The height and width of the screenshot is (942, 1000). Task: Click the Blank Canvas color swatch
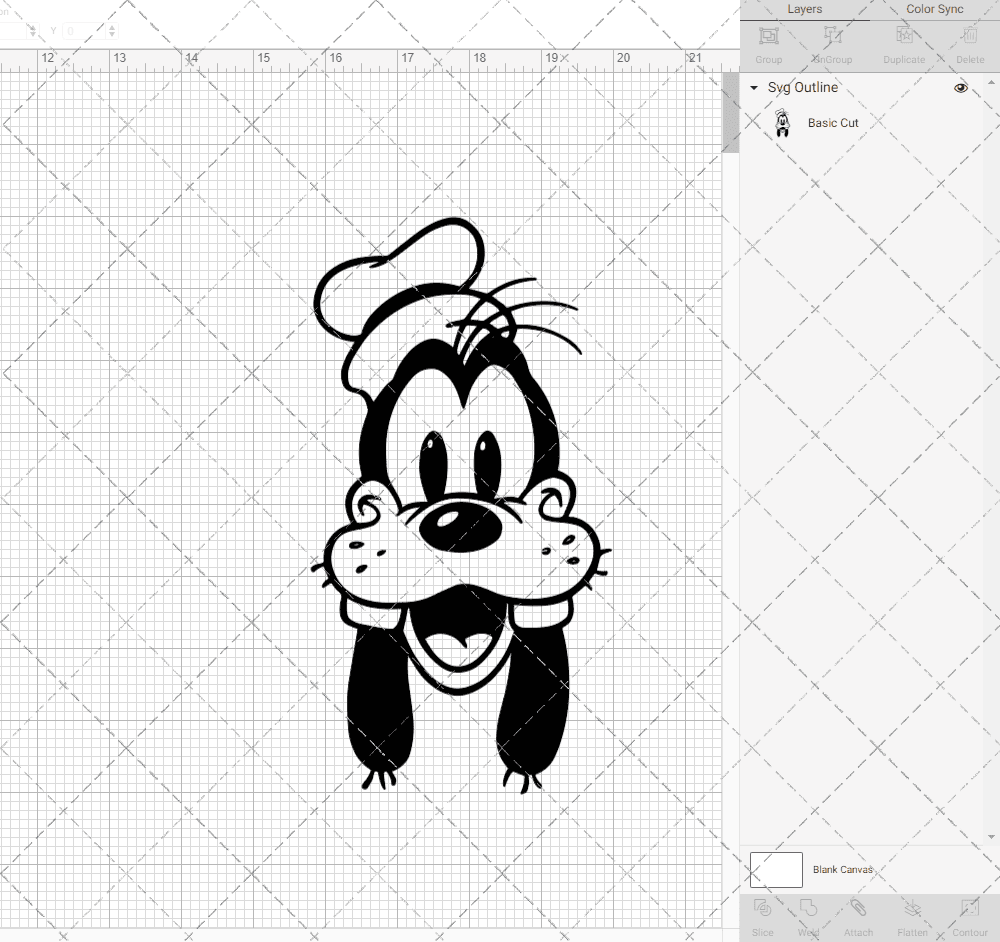[776, 870]
